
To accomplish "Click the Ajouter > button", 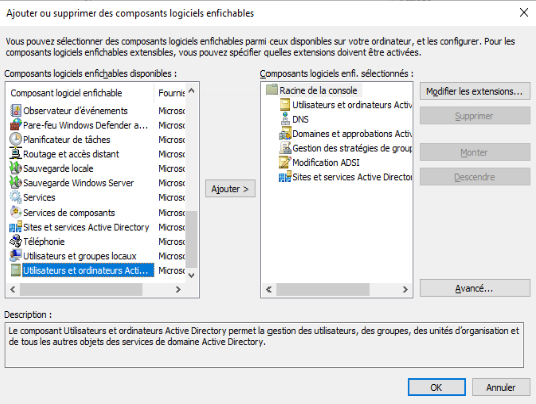I will 230,189.
